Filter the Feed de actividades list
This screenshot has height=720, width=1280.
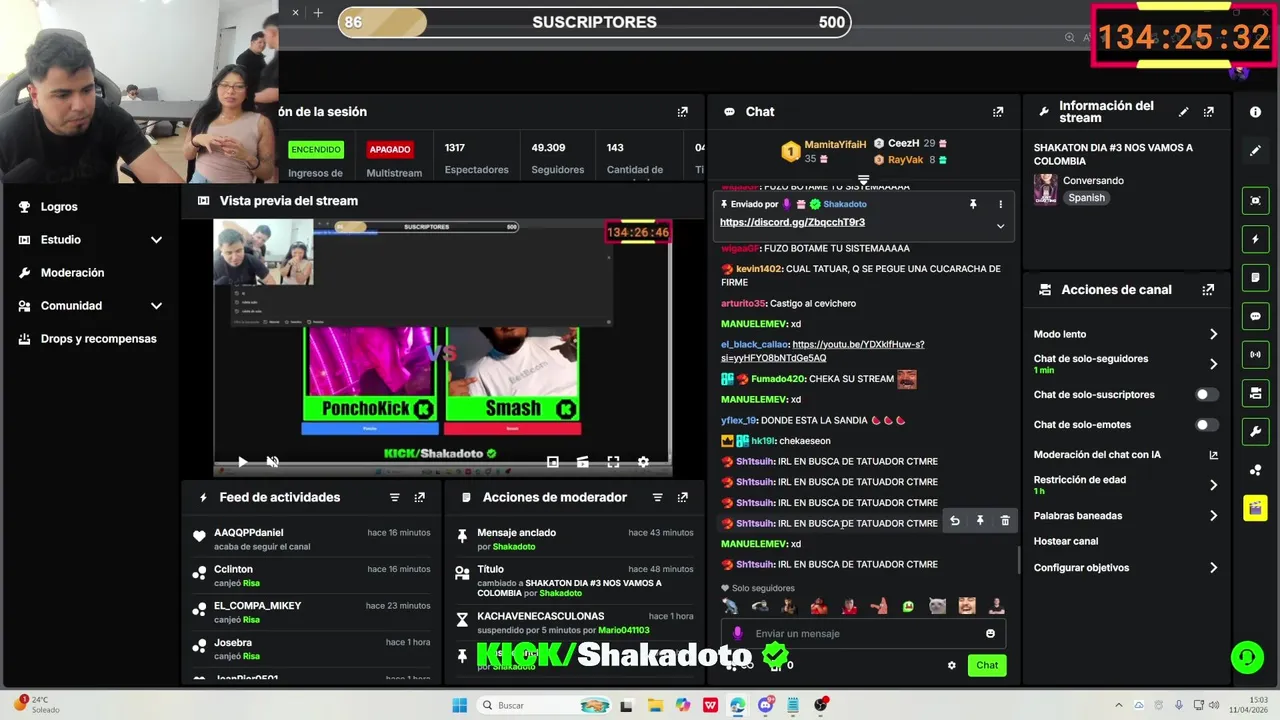394,498
